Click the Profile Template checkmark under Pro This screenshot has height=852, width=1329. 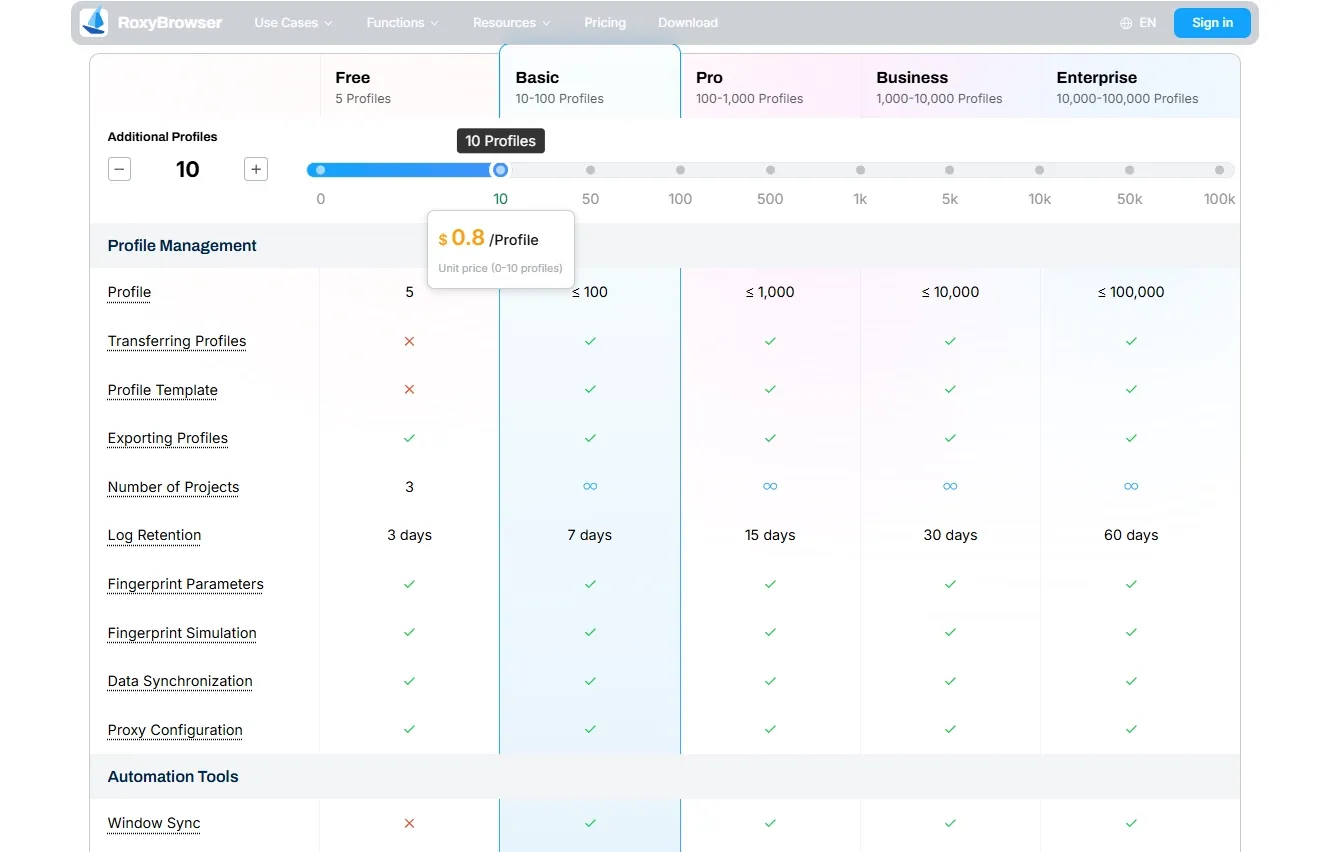click(770, 389)
